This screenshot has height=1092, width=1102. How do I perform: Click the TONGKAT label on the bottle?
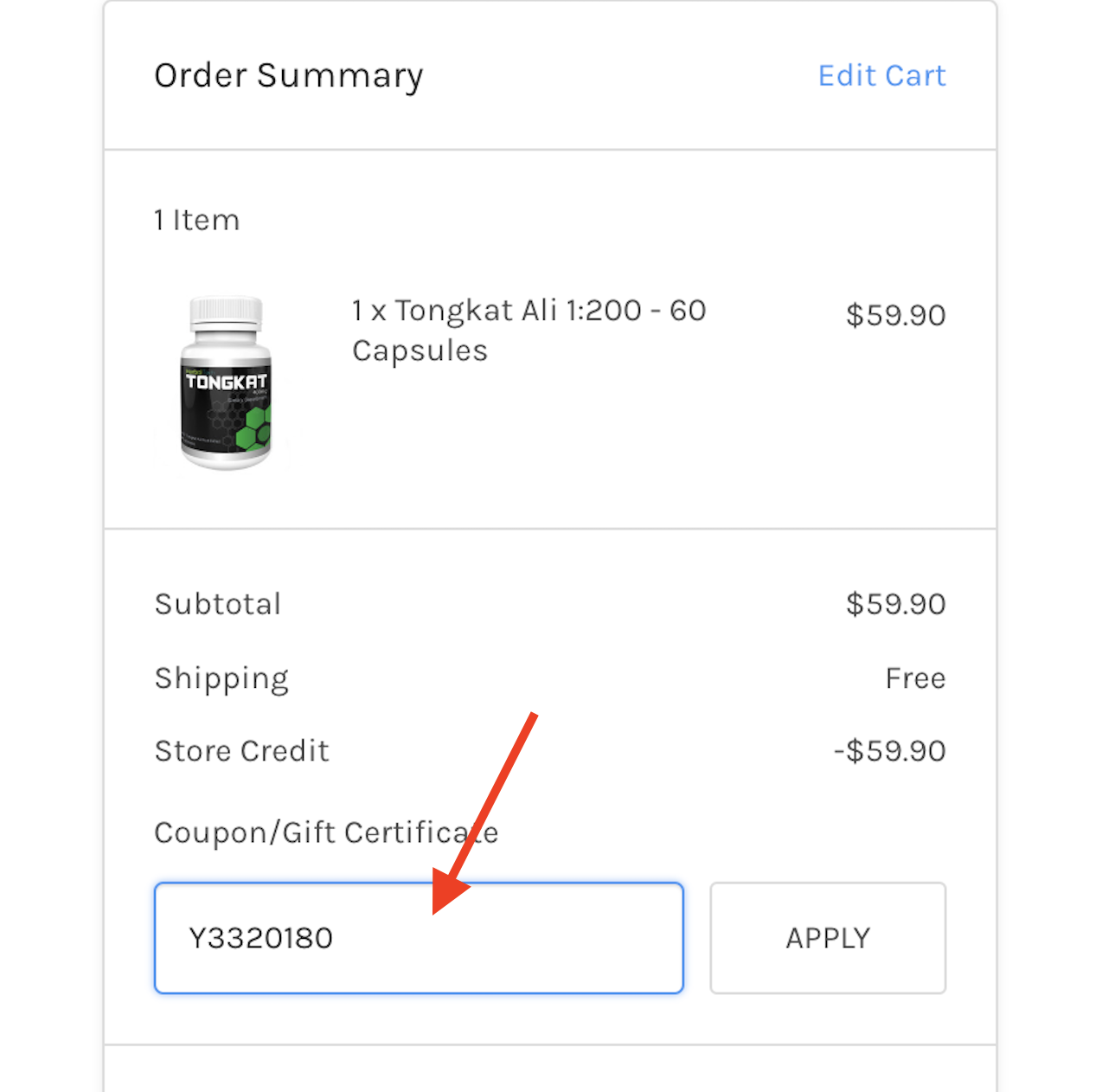pos(227,382)
